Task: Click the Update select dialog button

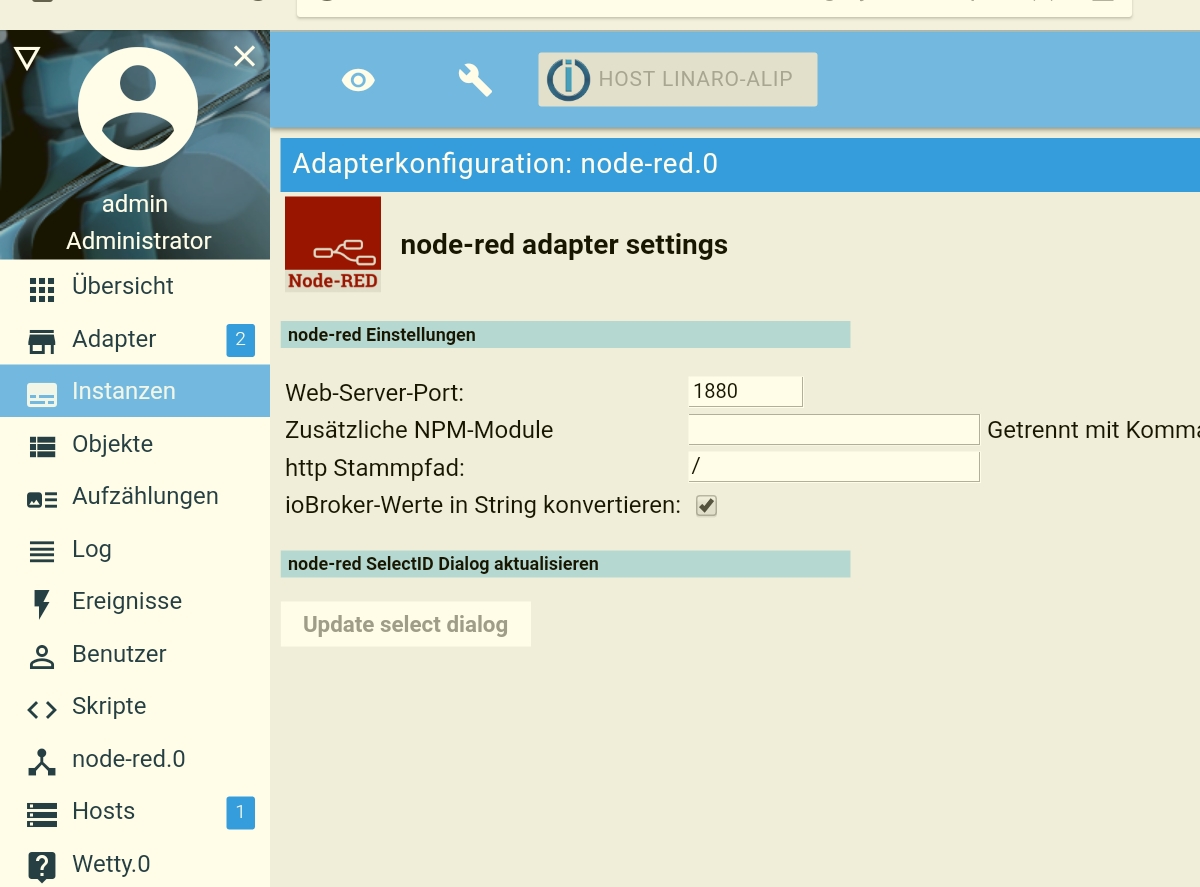Action: tap(406, 625)
